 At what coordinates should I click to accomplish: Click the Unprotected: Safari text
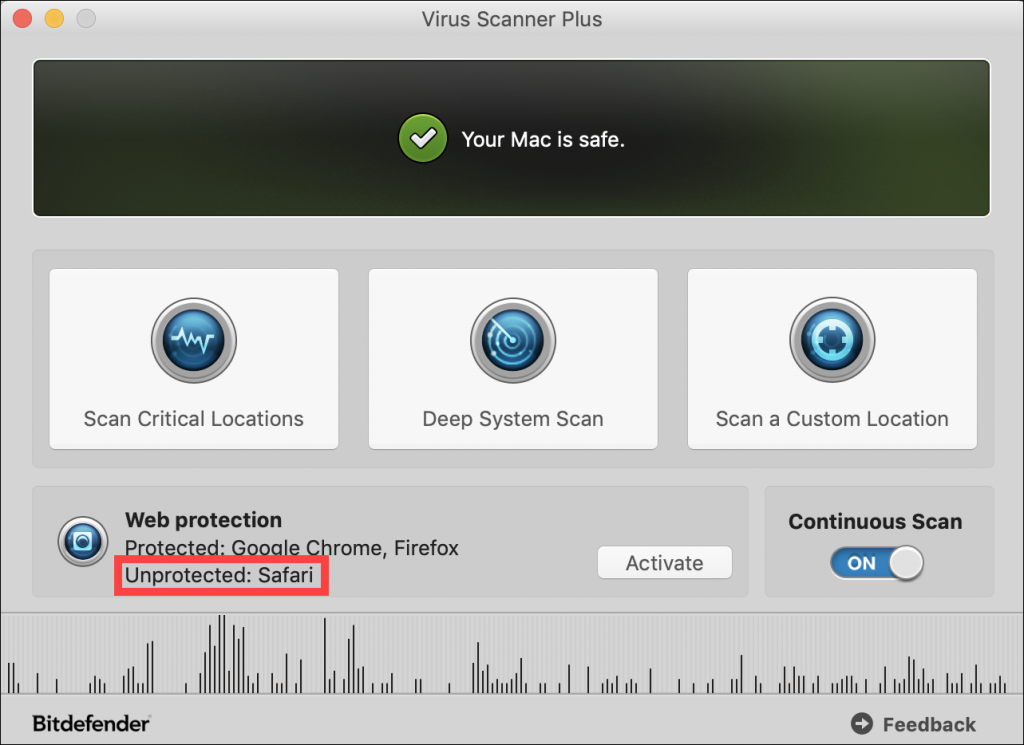pyautogui.click(x=219, y=575)
